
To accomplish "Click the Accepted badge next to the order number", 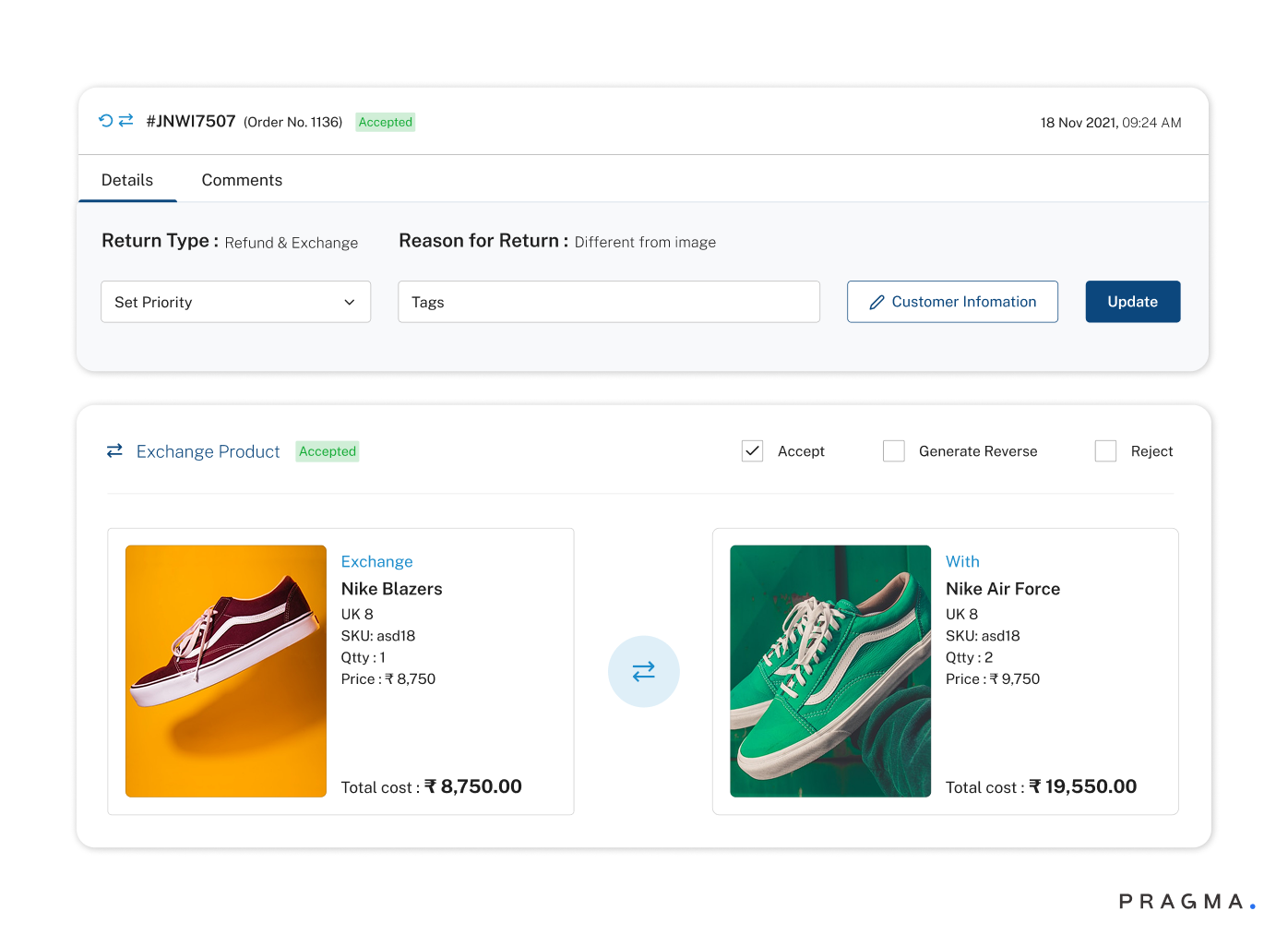I will pos(385,122).
